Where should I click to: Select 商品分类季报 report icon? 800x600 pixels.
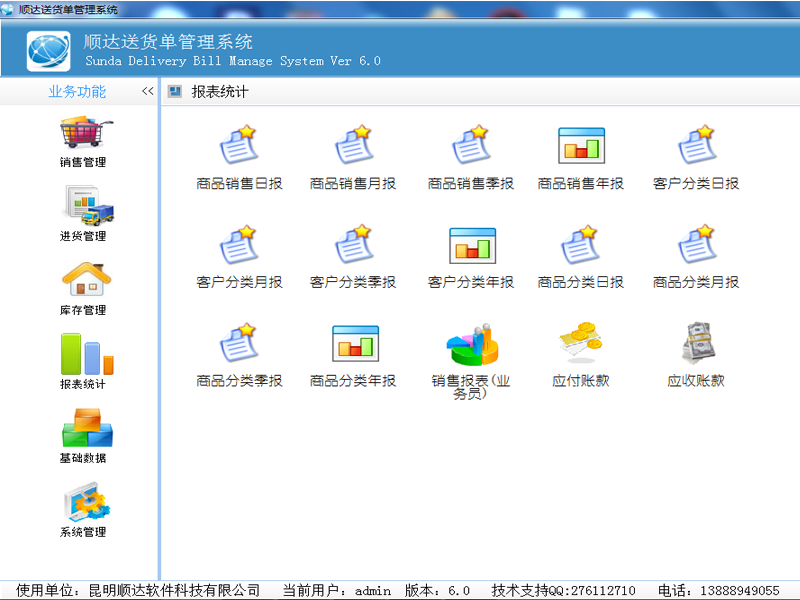[239, 344]
